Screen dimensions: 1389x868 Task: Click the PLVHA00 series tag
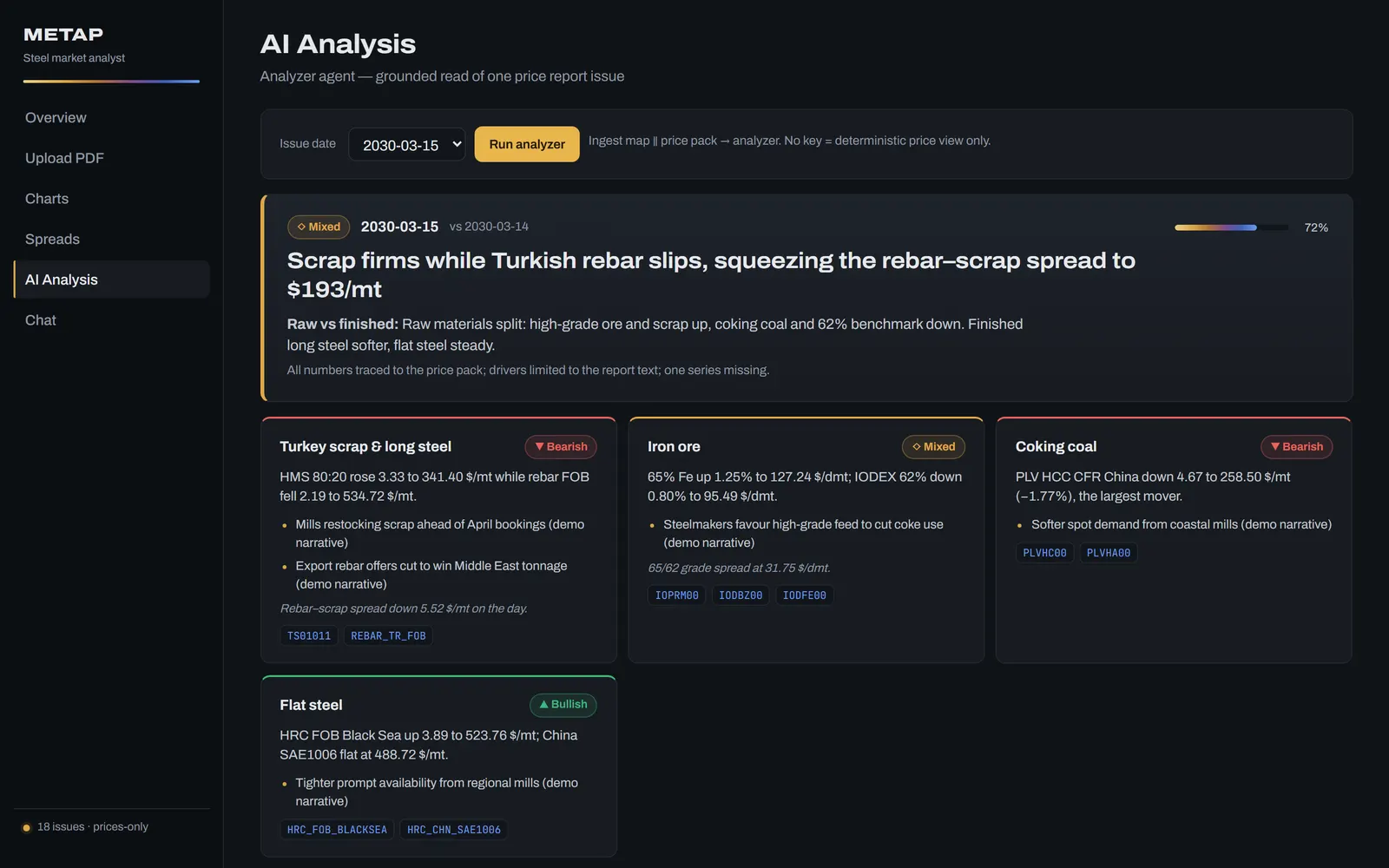(1109, 553)
